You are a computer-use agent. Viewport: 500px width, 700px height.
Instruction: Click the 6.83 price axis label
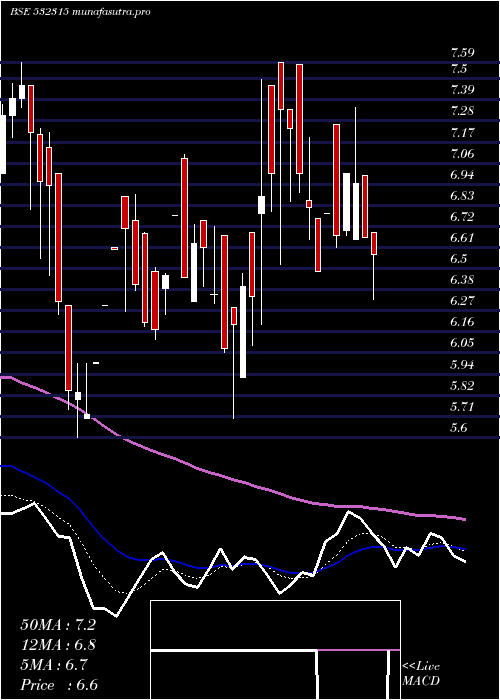tap(462, 196)
